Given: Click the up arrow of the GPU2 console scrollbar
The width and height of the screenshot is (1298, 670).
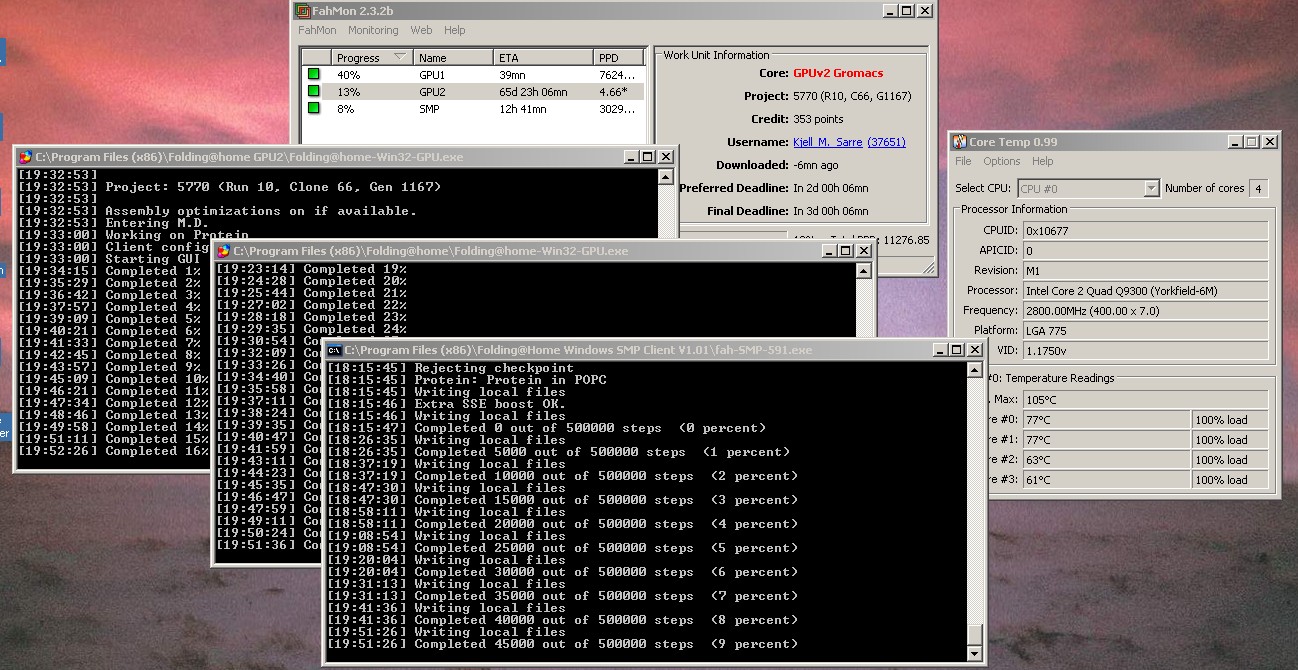Looking at the screenshot, I should tap(666, 177).
